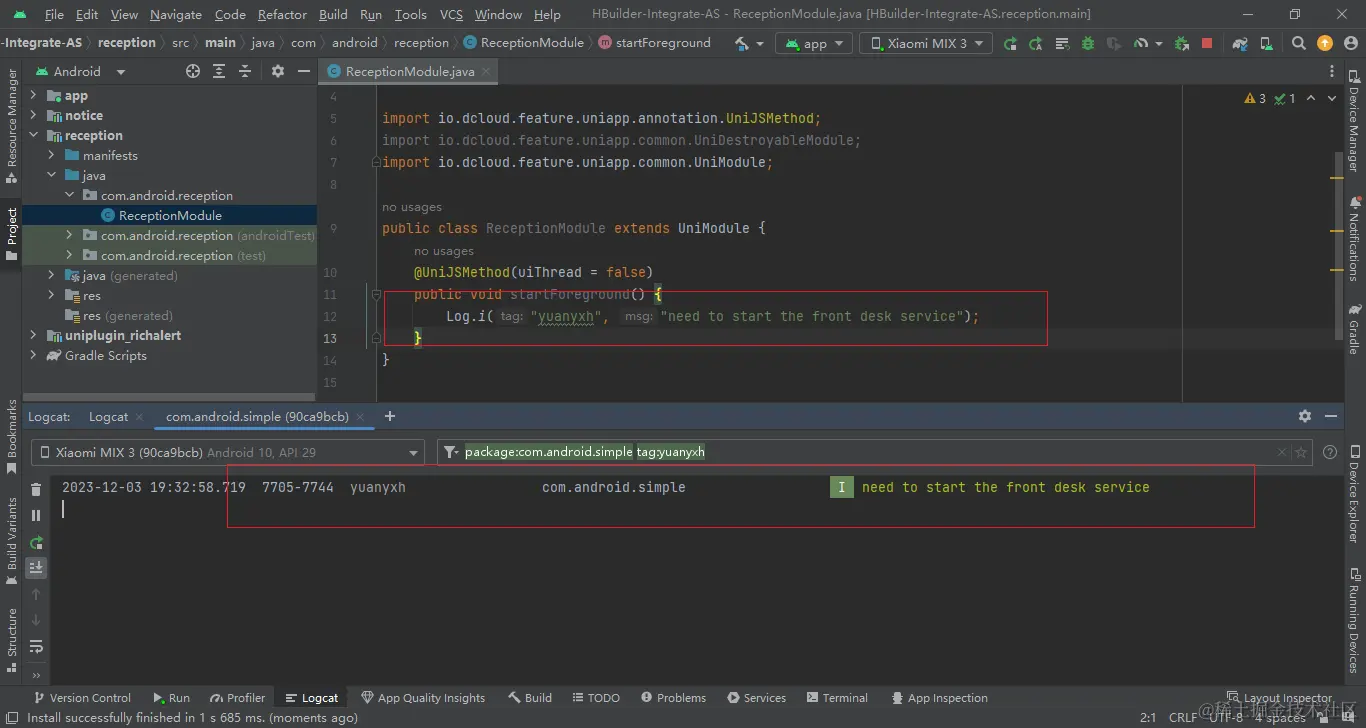Click the green Debug bug icon

[x=1087, y=43]
